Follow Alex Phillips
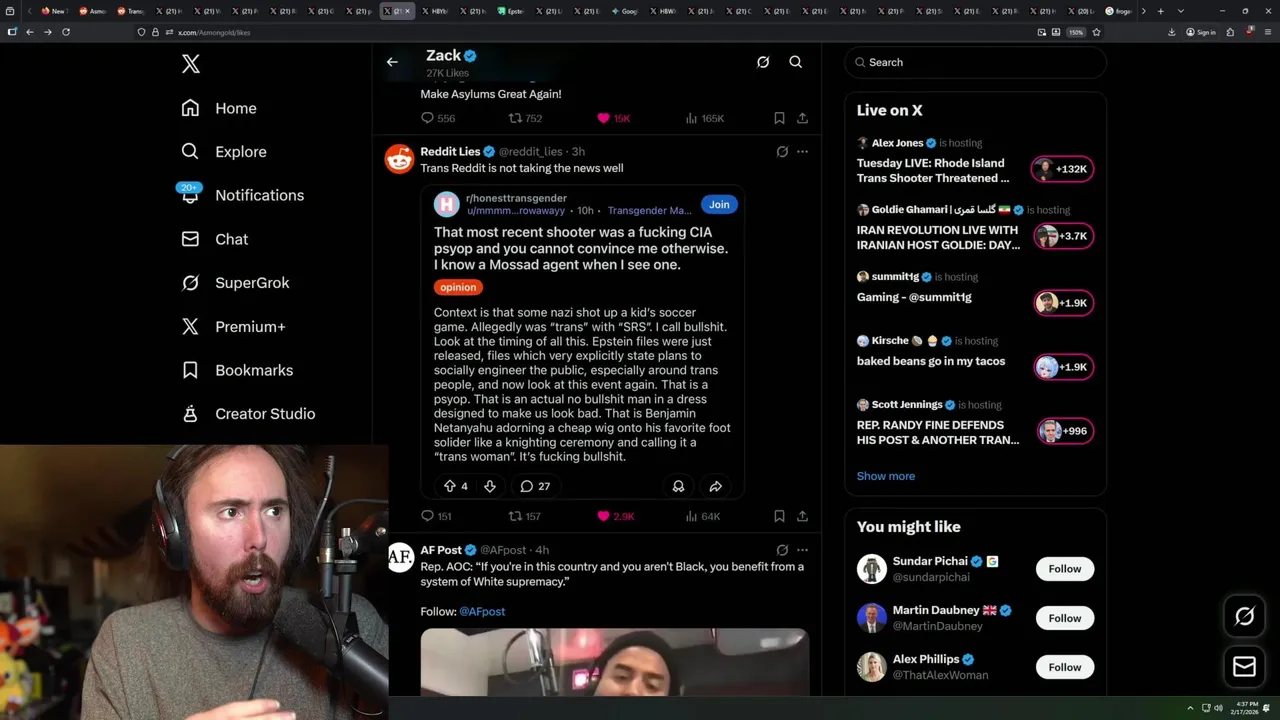The height and width of the screenshot is (720, 1280). [1064, 667]
